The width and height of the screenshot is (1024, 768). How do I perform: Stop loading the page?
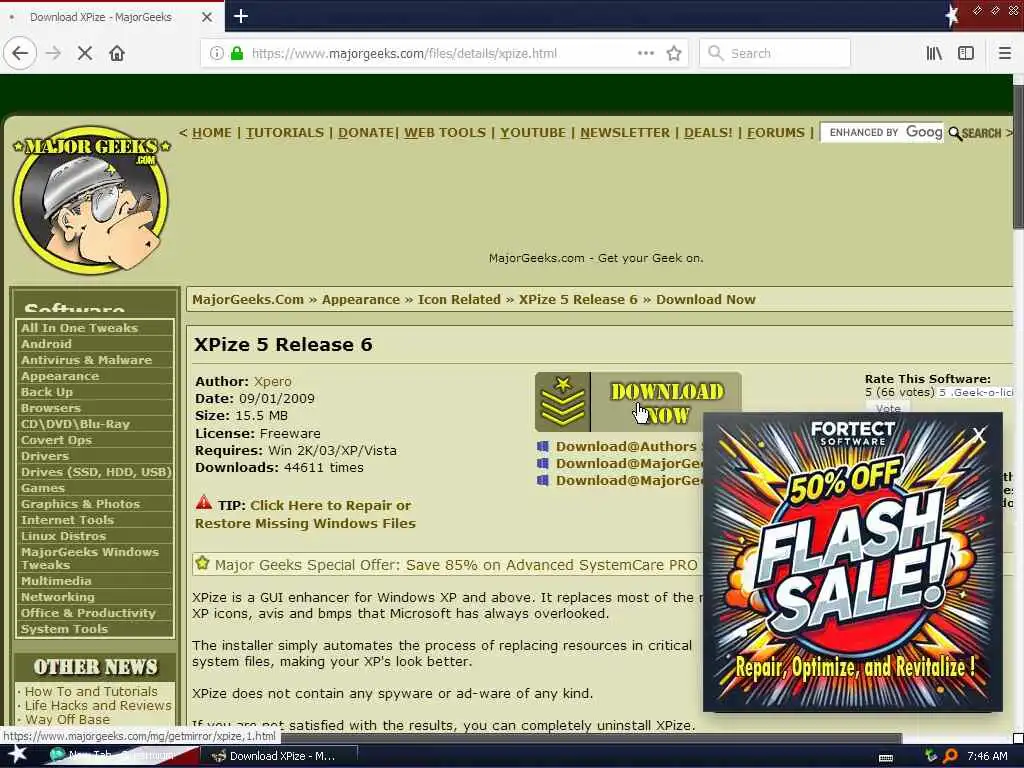pos(85,53)
